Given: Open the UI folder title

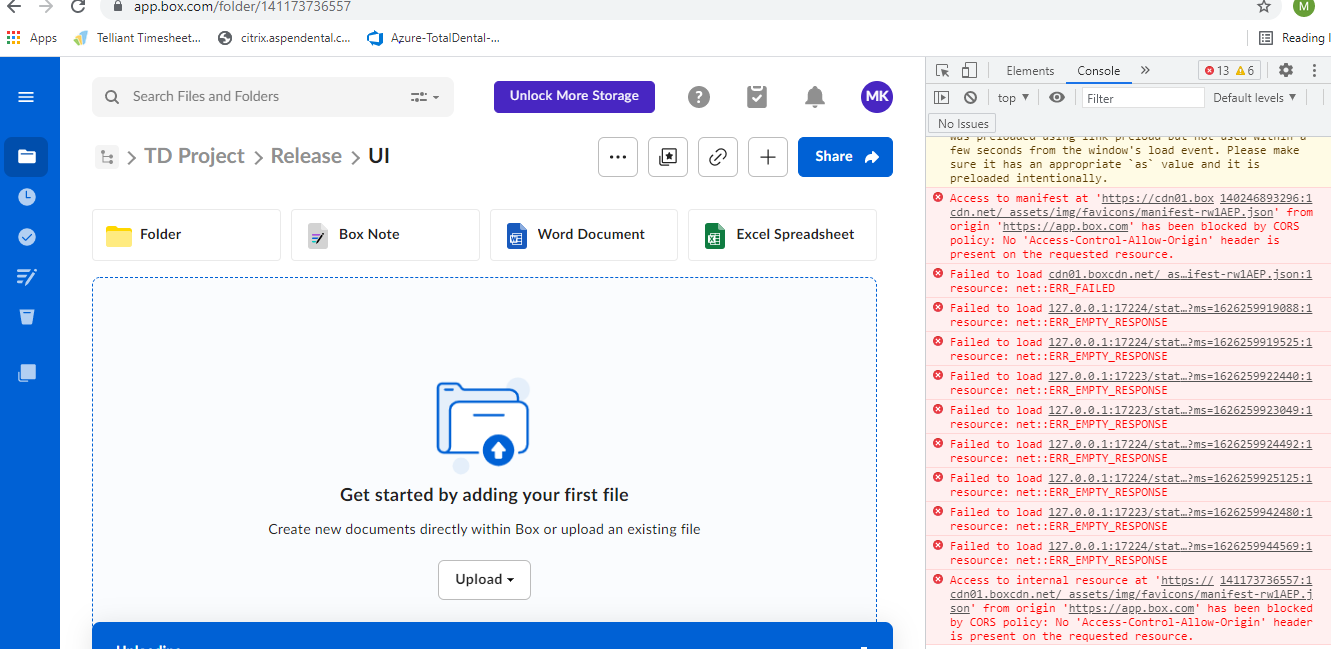Looking at the screenshot, I should [379, 156].
